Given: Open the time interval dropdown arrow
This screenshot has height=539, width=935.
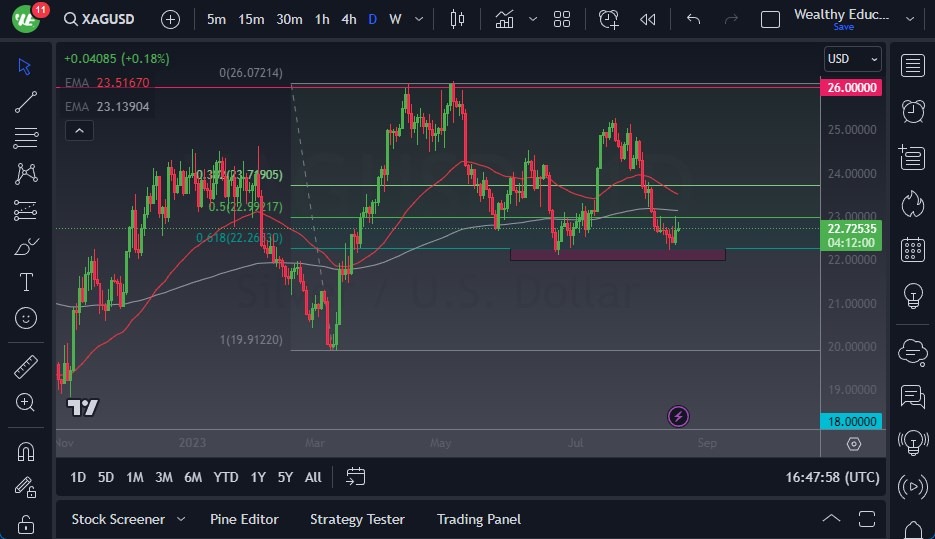Looking at the screenshot, I should pos(417,19).
